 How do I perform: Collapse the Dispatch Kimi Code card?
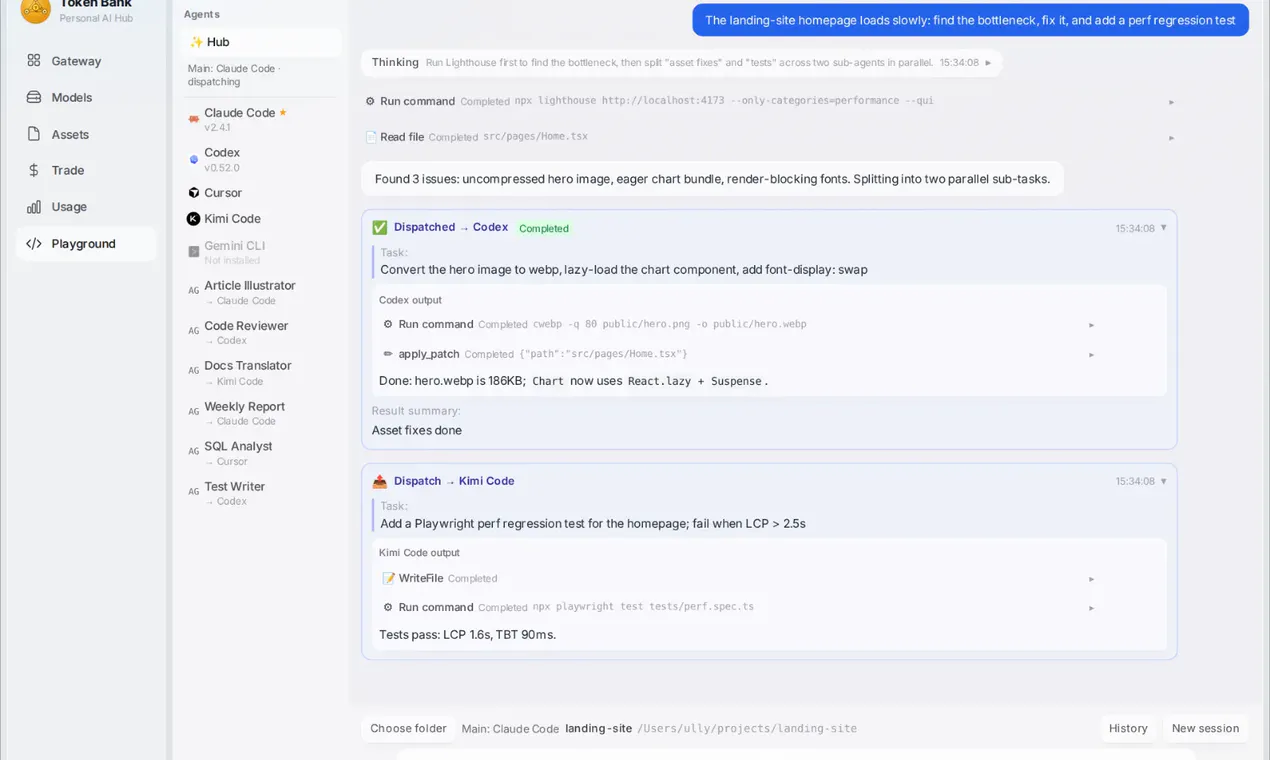(x=1163, y=481)
